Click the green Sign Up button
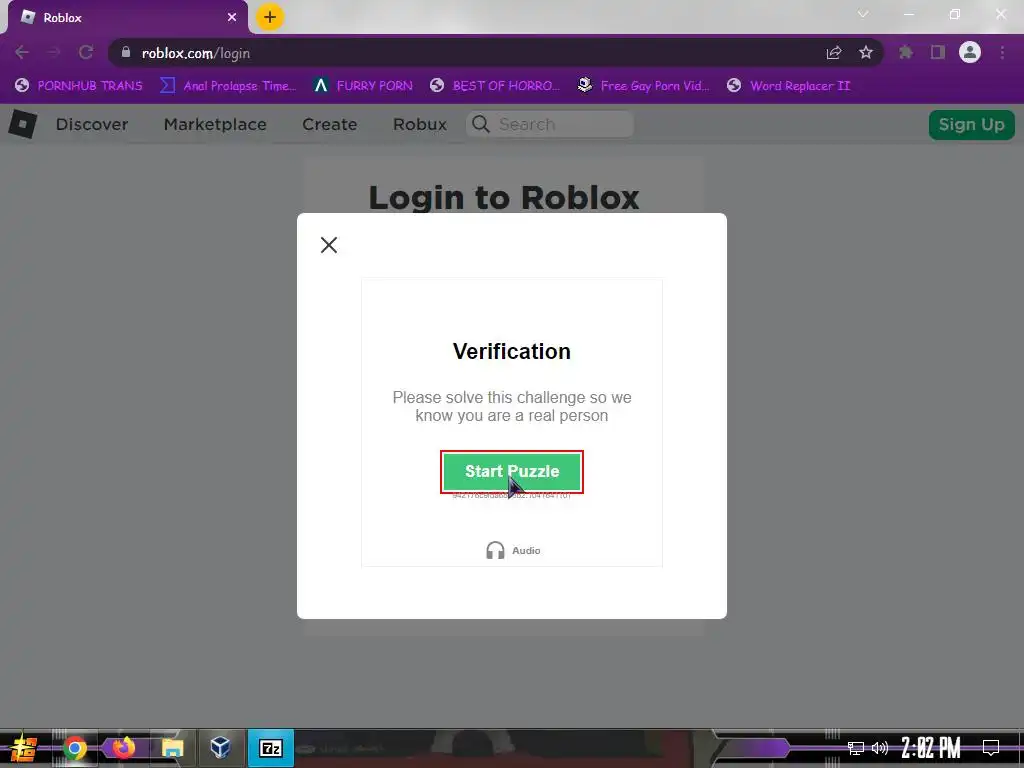Viewport: 1024px width, 768px height. (971, 125)
